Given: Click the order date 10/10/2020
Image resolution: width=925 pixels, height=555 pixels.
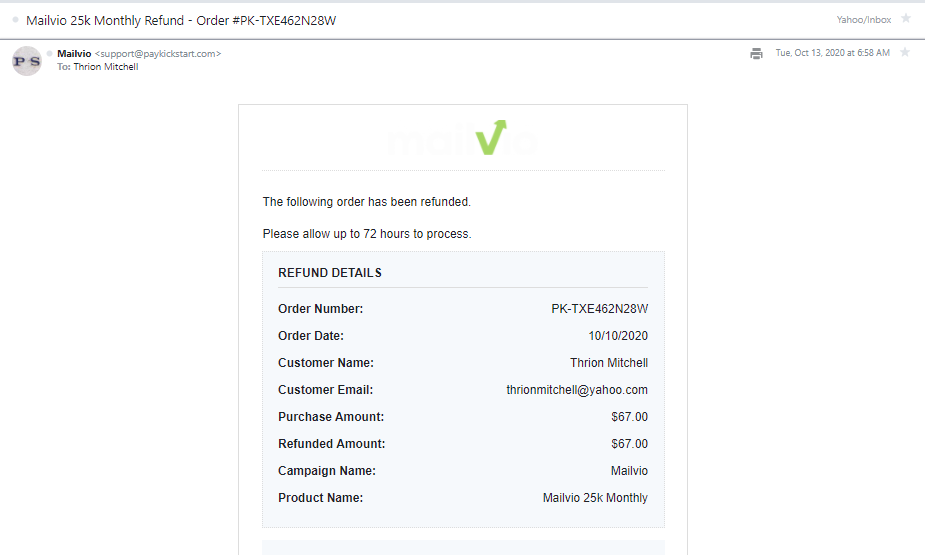Looking at the screenshot, I should coord(618,336).
